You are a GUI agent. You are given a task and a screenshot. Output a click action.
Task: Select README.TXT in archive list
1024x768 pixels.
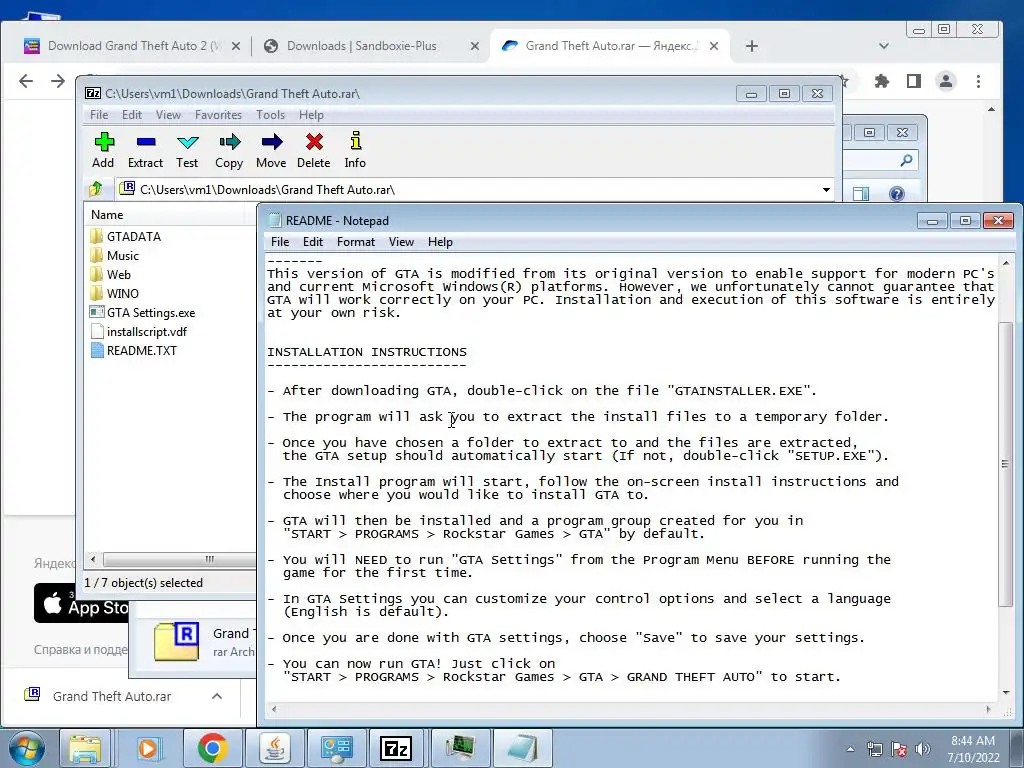[x=141, y=350]
